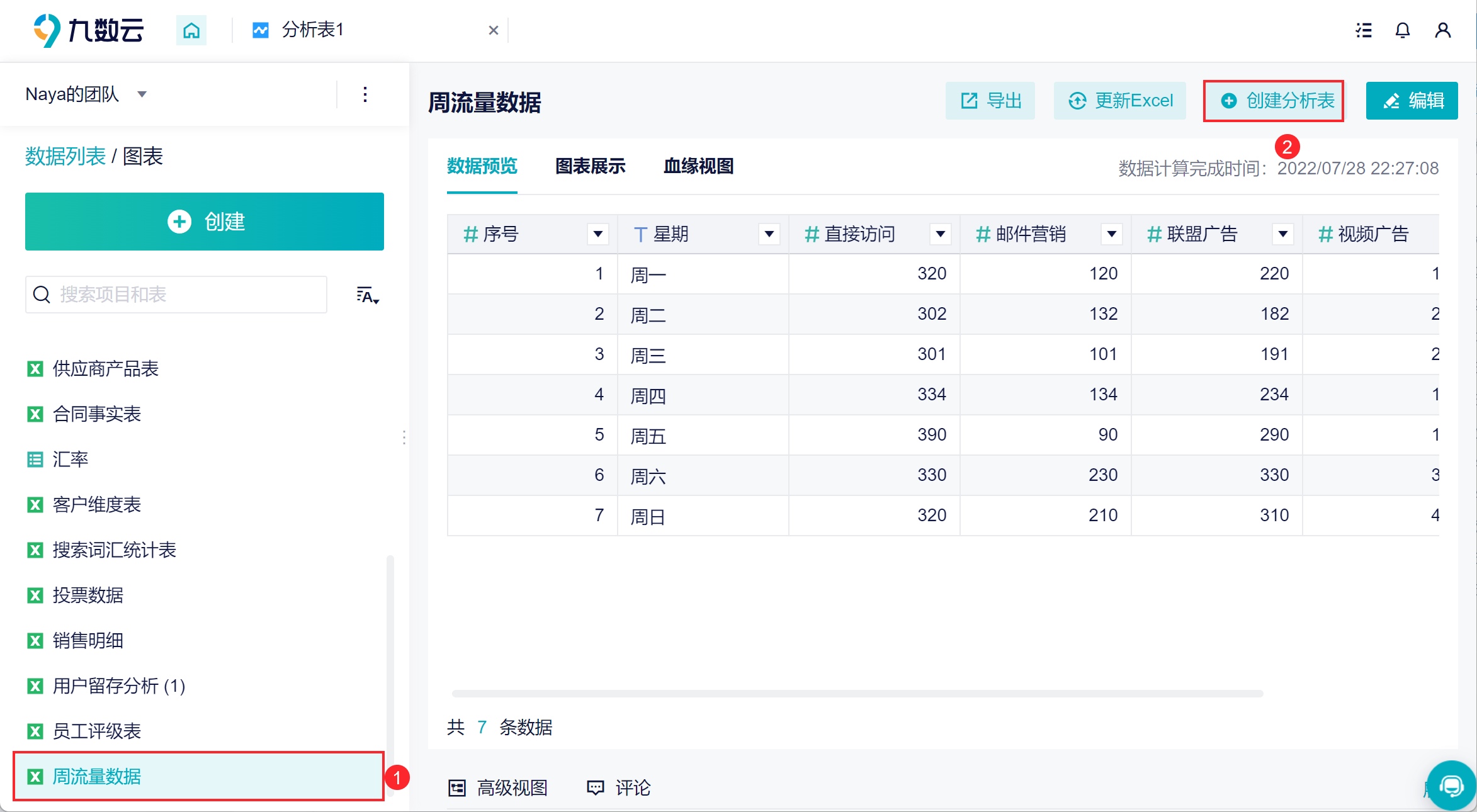The height and width of the screenshot is (812, 1477).
Task: Open the user profile icon
Action: click(x=1443, y=30)
